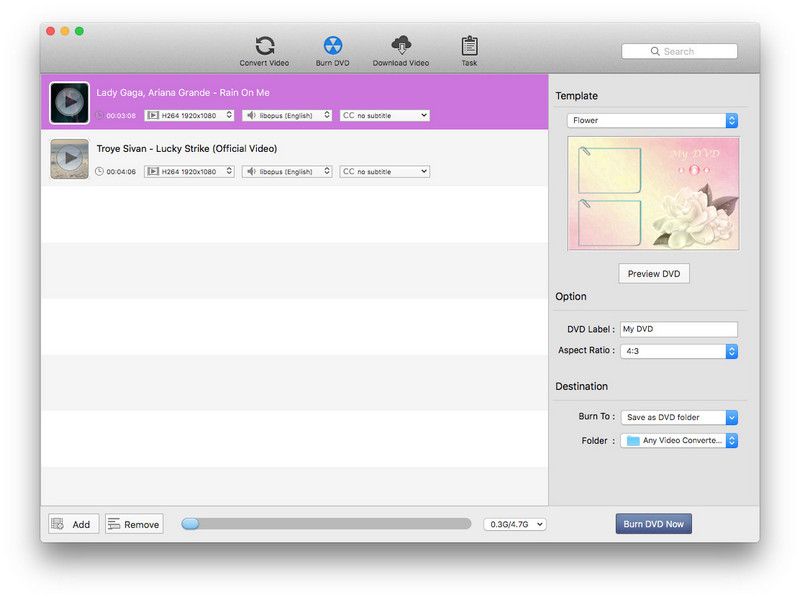This screenshot has height=600, width=800.
Task: Click the disc capacity progress bar
Action: pos(326,524)
